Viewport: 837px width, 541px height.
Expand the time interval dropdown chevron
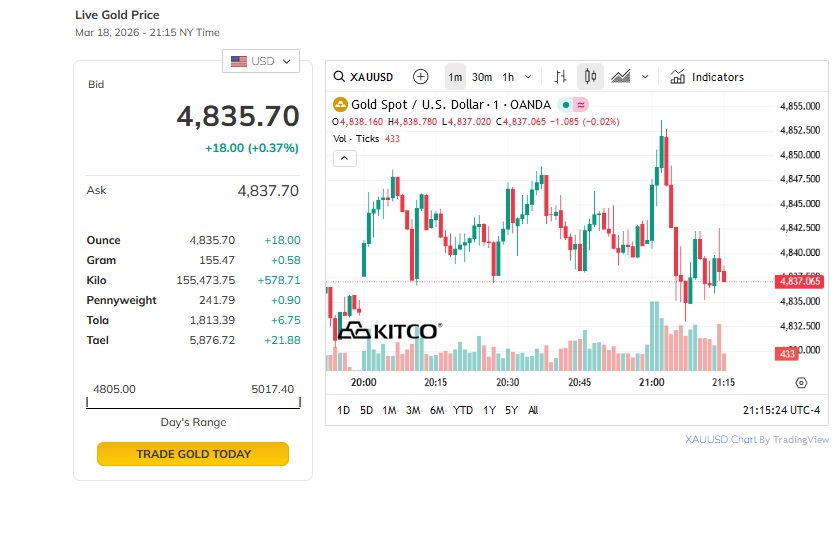529,77
